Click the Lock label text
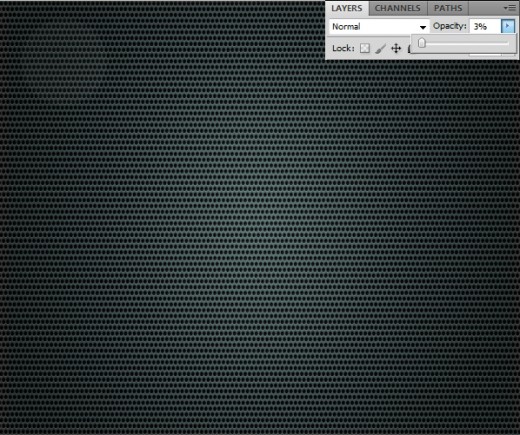This screenshot has height=435, width=520. click(x=343, y=48)
